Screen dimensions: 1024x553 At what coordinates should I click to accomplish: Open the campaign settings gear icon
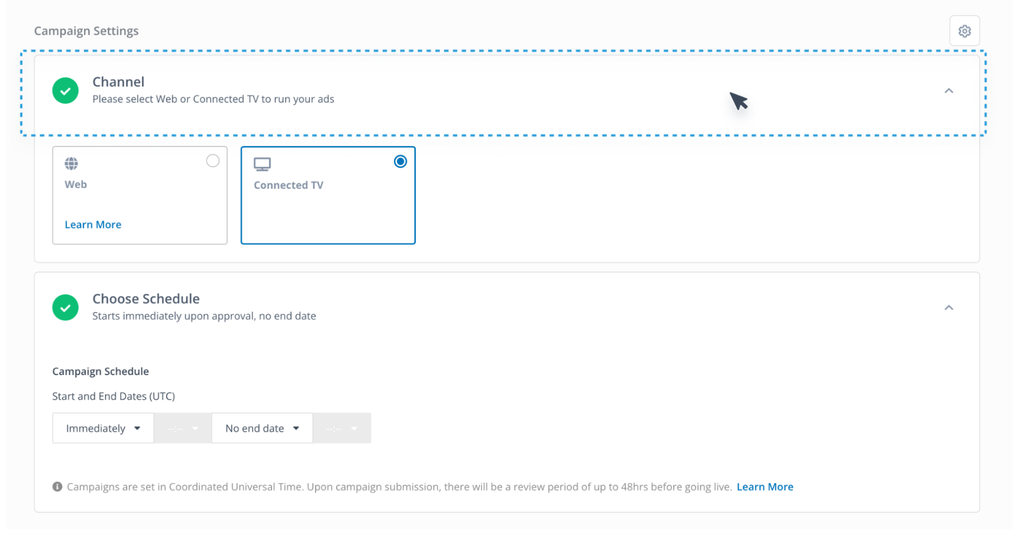964,31
